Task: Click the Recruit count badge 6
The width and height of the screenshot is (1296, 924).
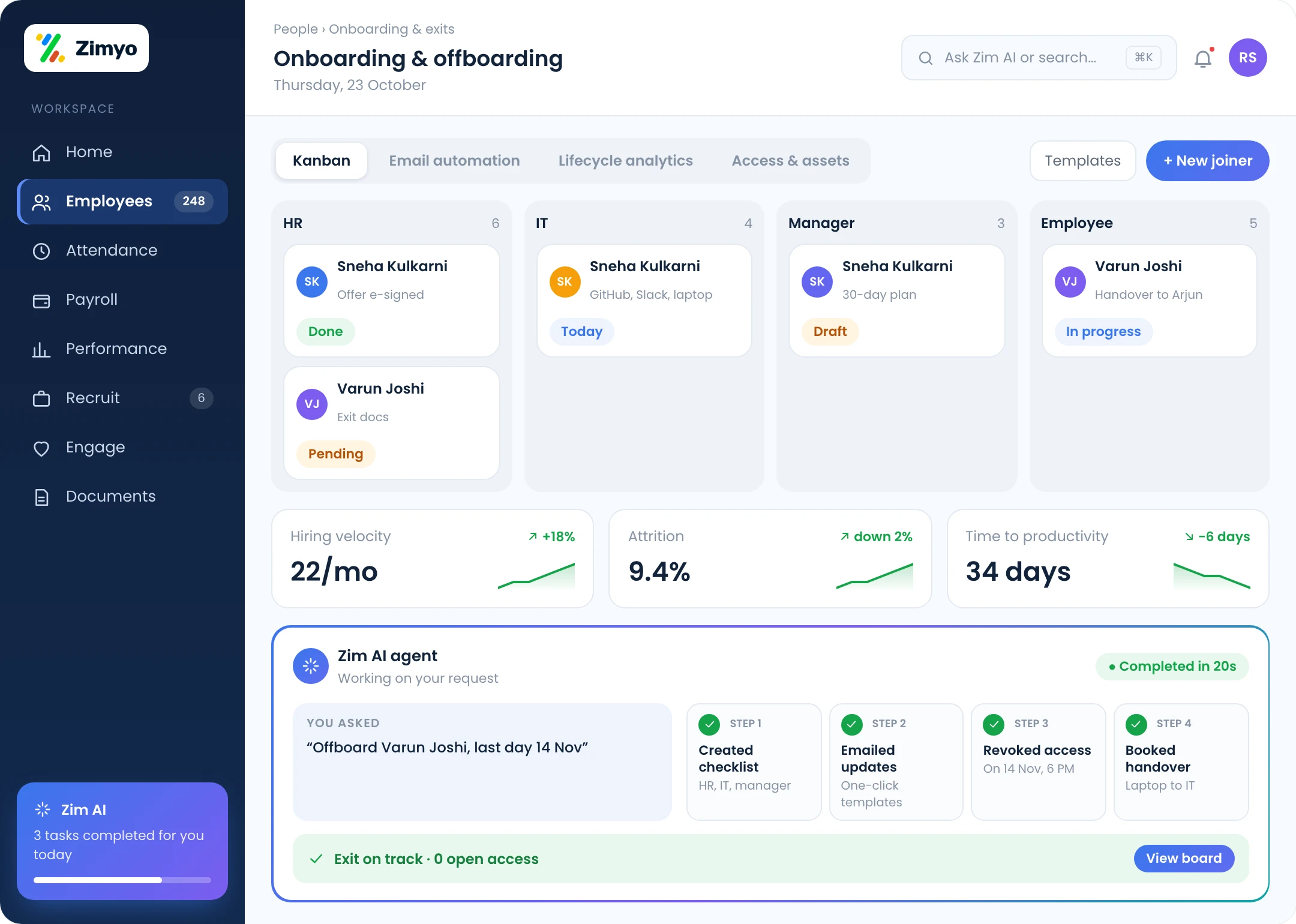Action: [201, 398]
